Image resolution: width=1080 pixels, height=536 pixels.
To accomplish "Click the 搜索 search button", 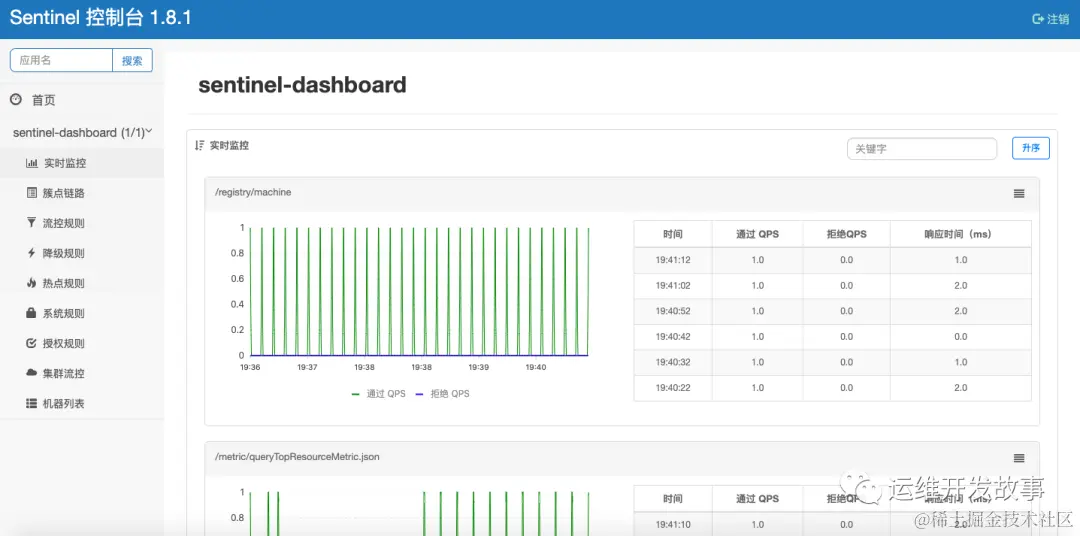I will click(x=132, y=60).
